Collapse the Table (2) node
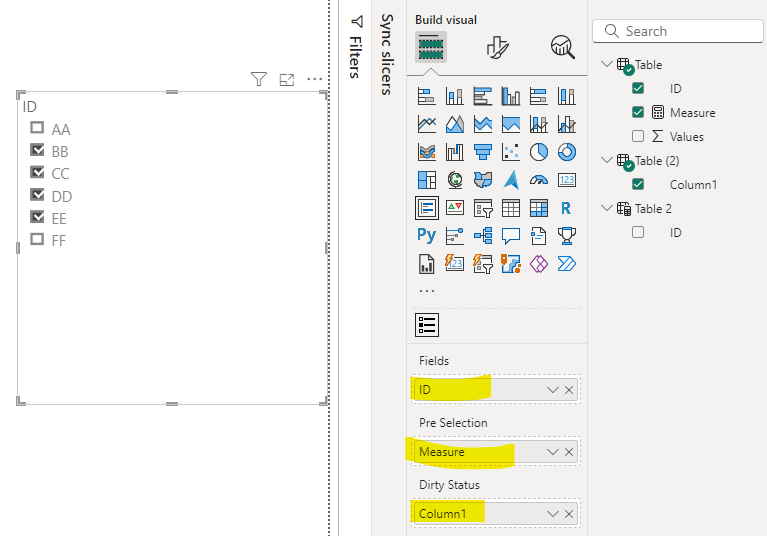 tap(607, 160)
